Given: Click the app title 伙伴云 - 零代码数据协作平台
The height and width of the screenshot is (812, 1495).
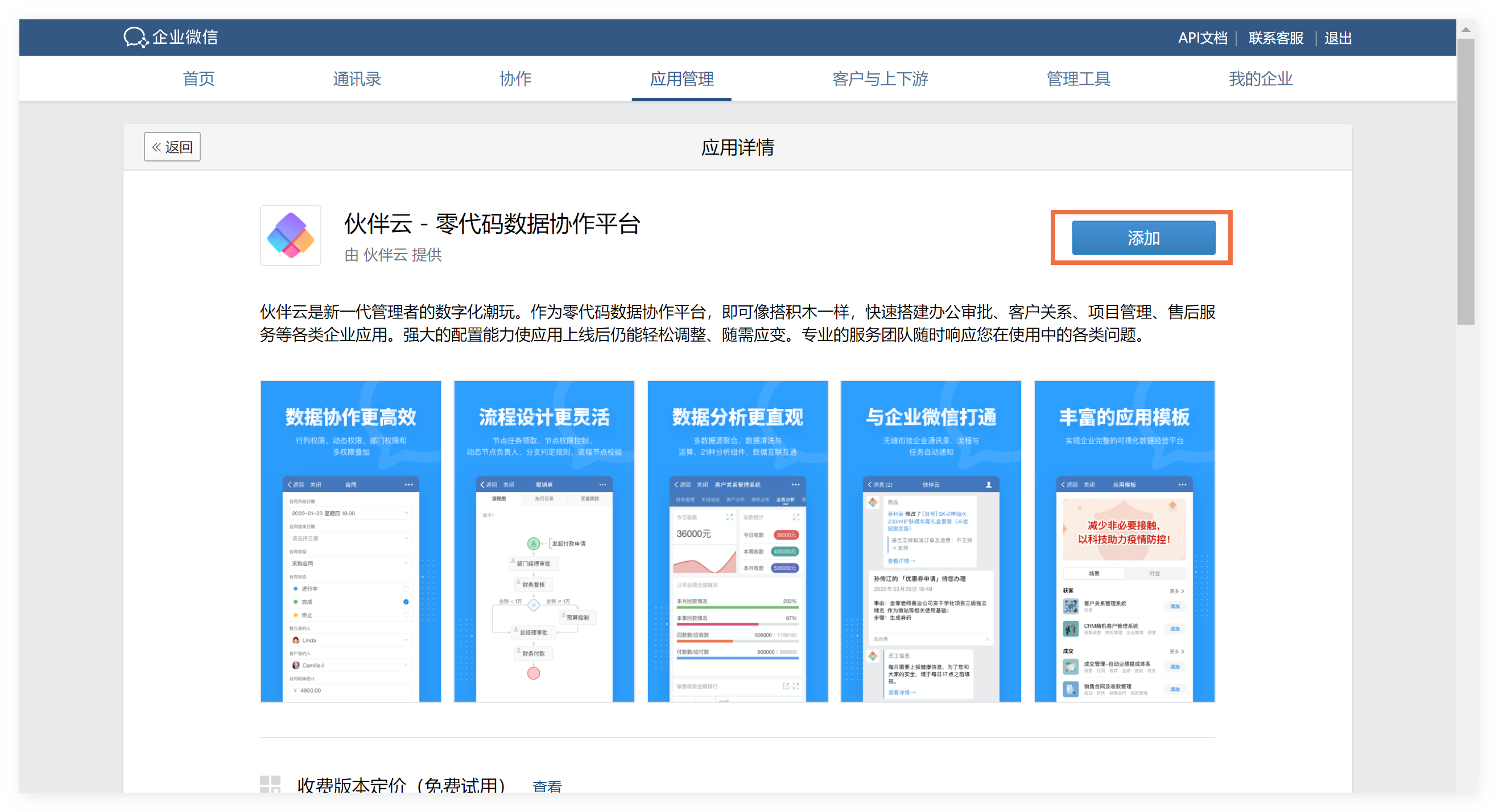Looking at the screenshot, I should [492, 224].
